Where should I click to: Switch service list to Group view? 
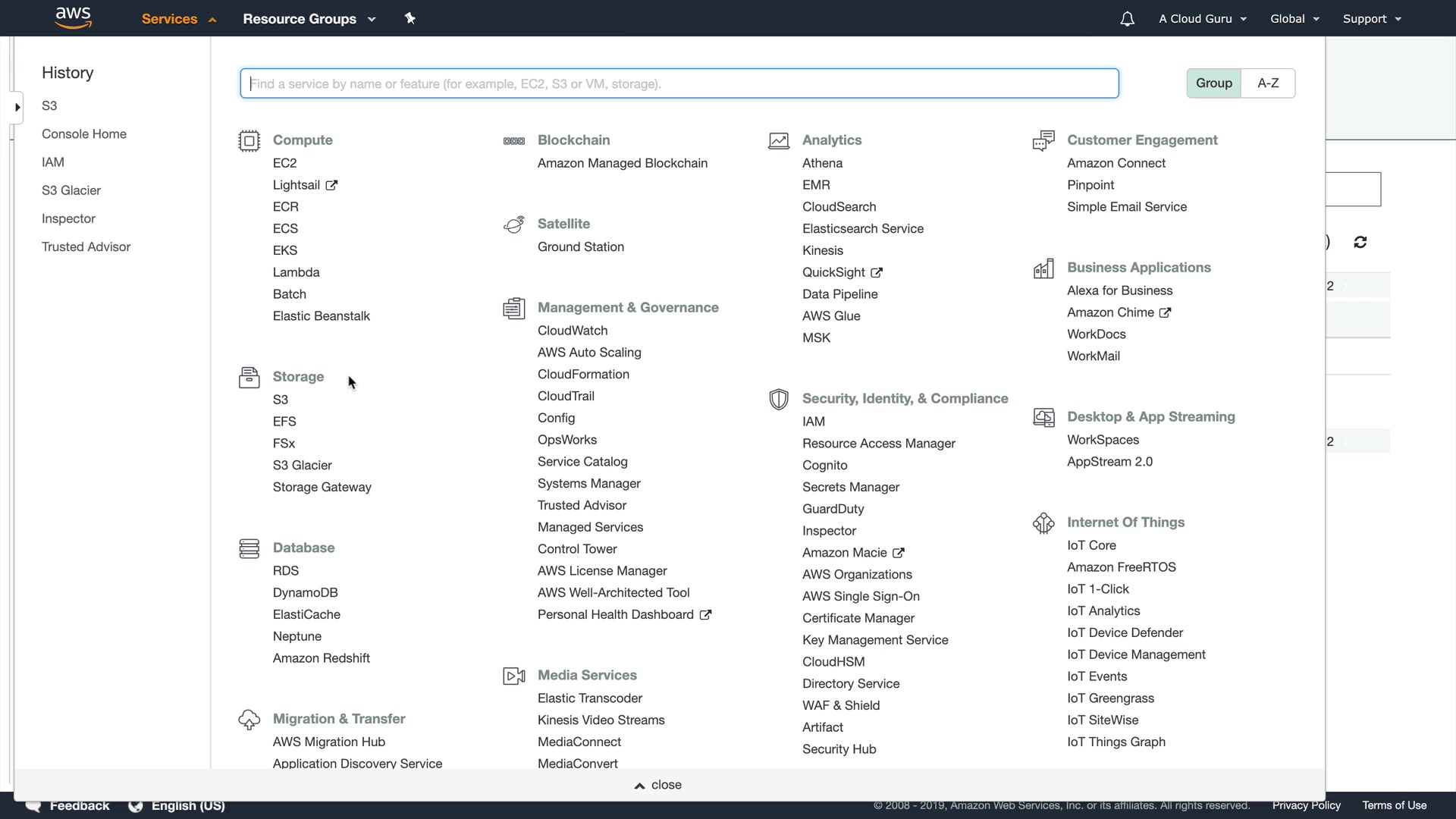(x=1213, y=83)
